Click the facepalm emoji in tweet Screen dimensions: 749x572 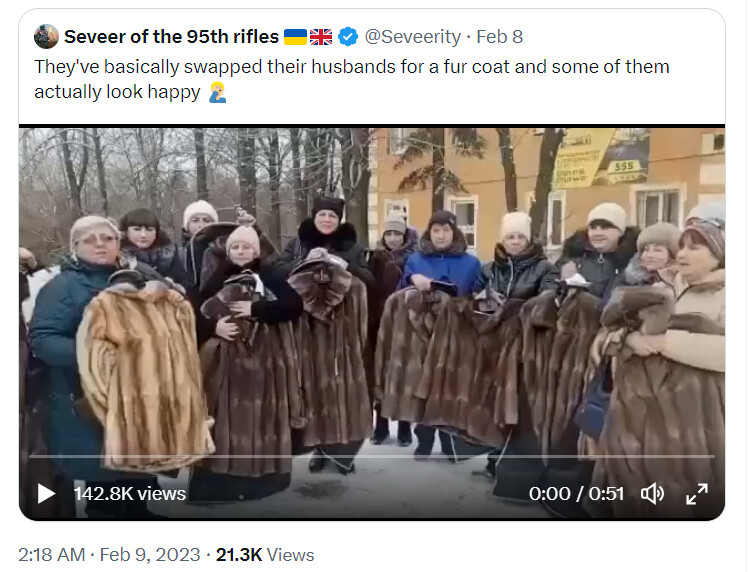[217, 92]
